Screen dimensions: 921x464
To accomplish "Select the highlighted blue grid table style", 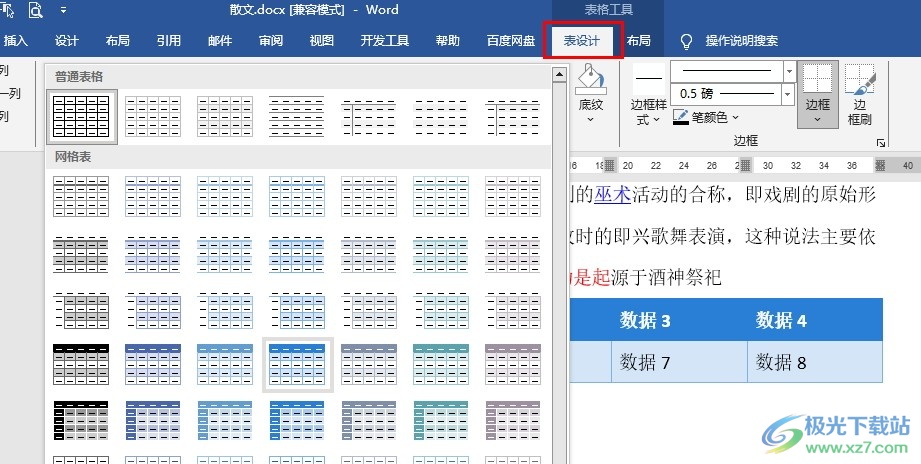I will (x=297, y=364).
